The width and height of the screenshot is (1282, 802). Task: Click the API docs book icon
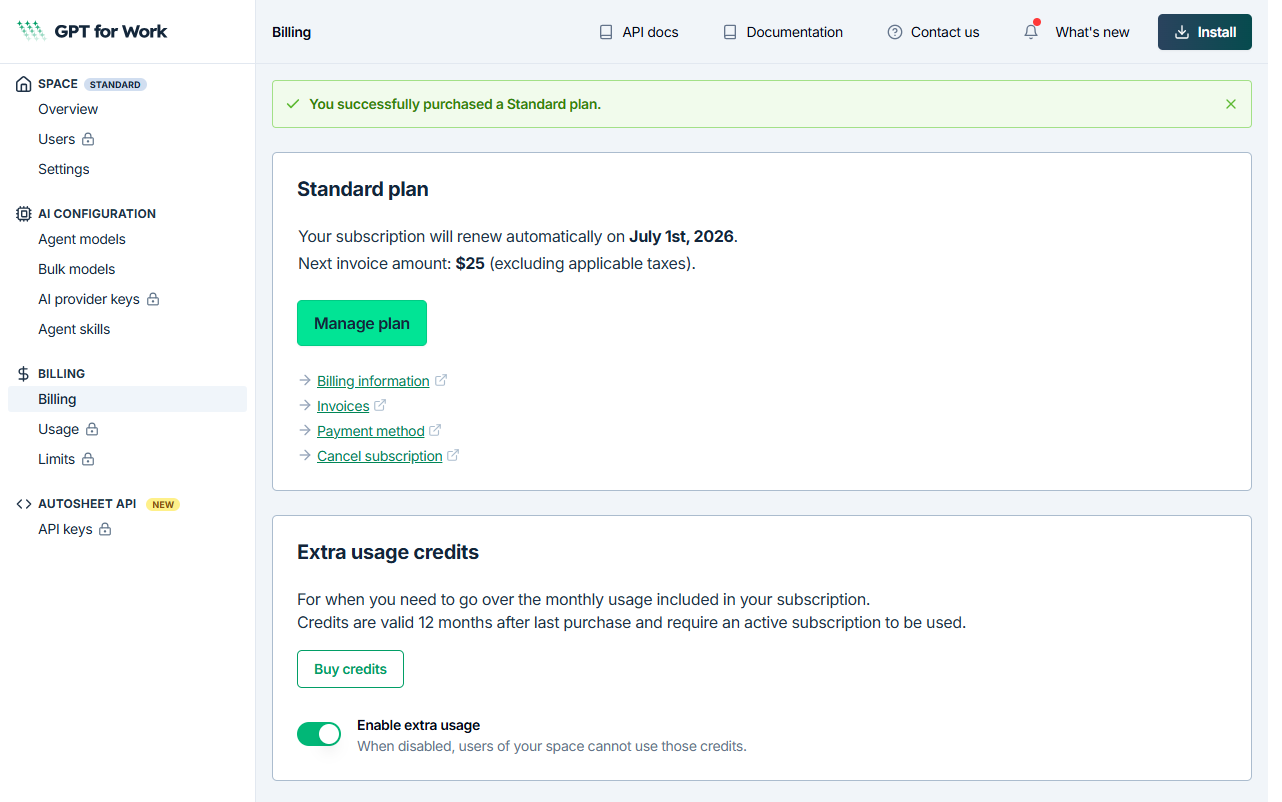click(x=606, y=32)
